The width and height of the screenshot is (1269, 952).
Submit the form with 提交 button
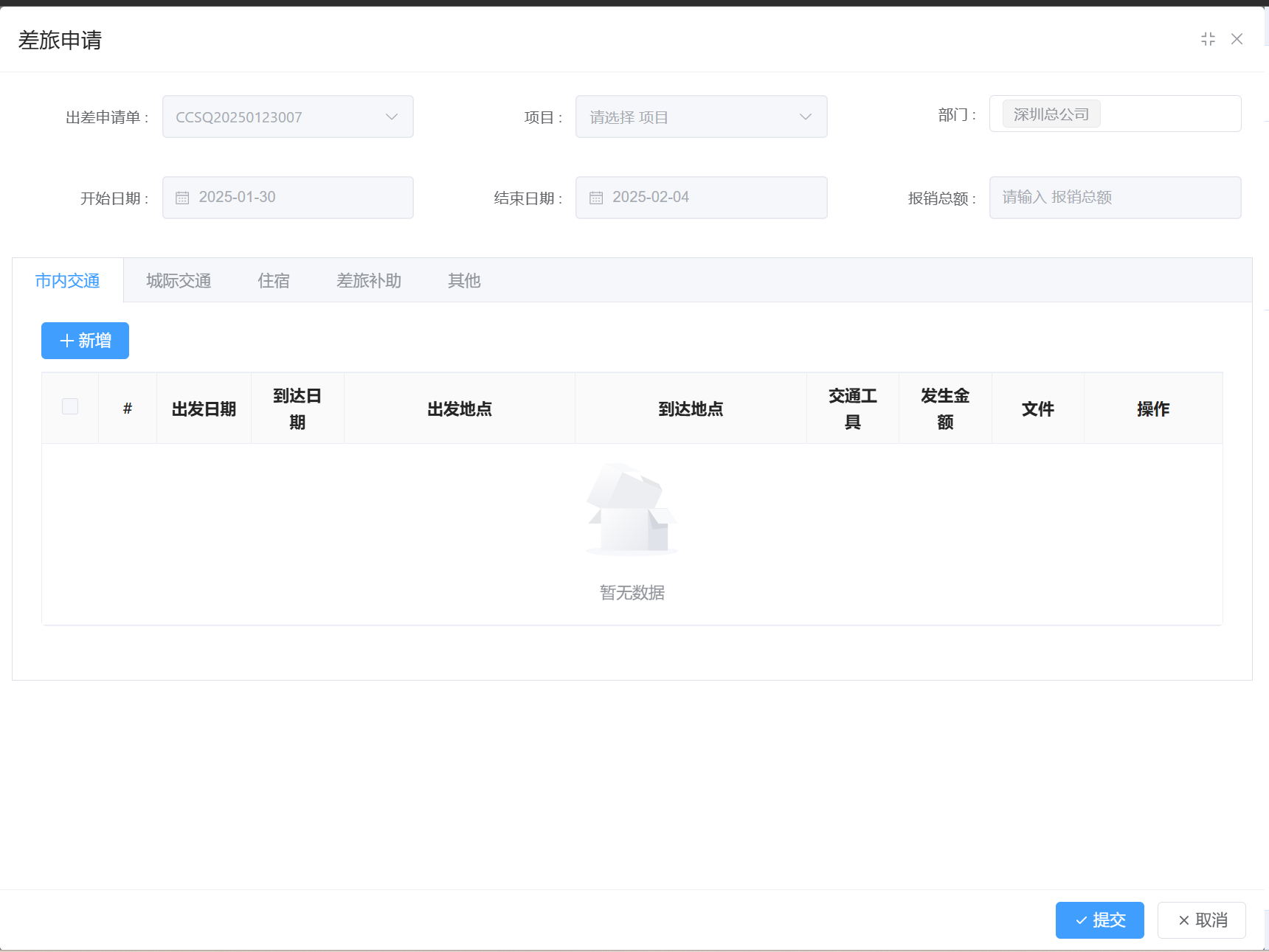1099,920
